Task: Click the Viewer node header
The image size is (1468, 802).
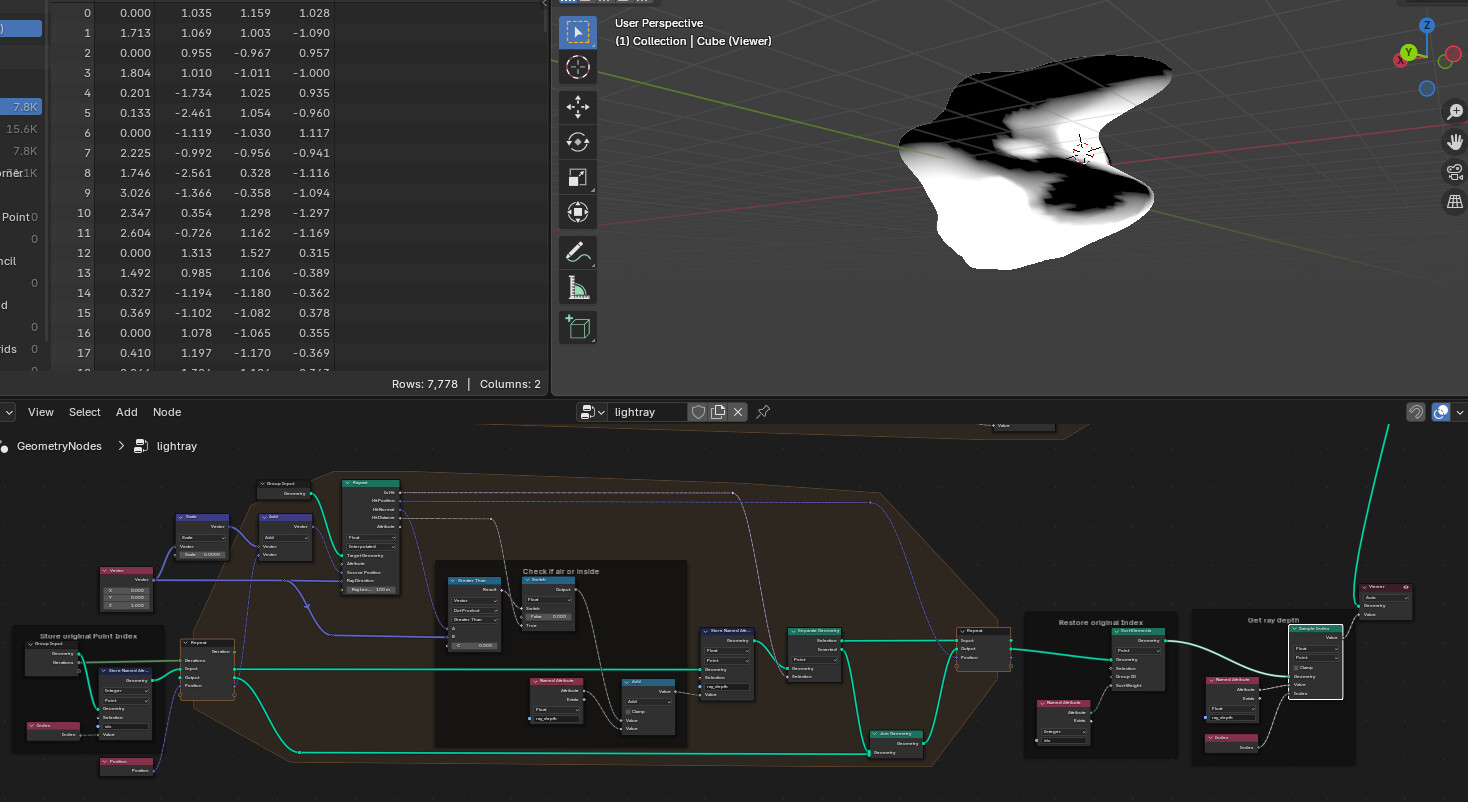Action: [1386, 587]
